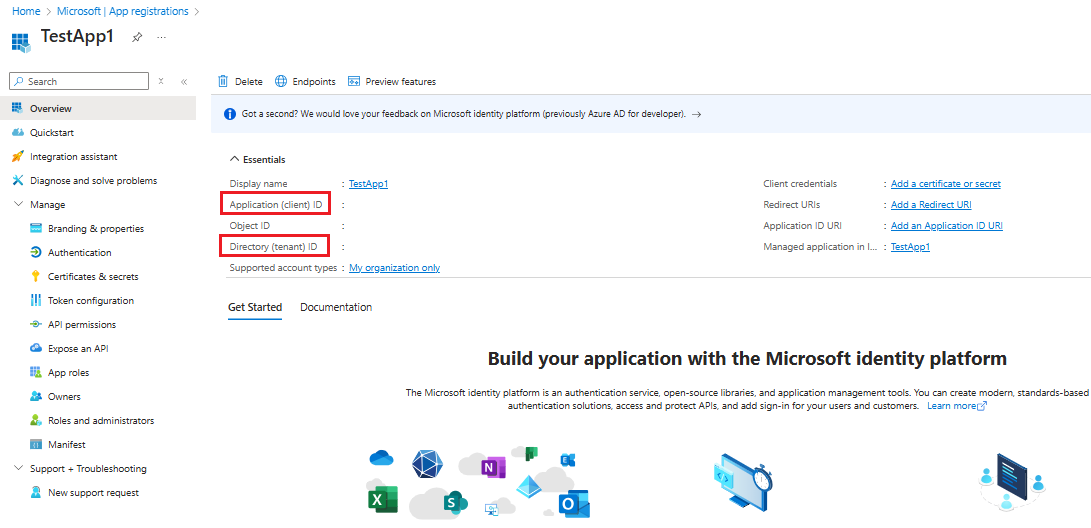
Task: Click in the sidebar Search field
Action: (79, 81)
